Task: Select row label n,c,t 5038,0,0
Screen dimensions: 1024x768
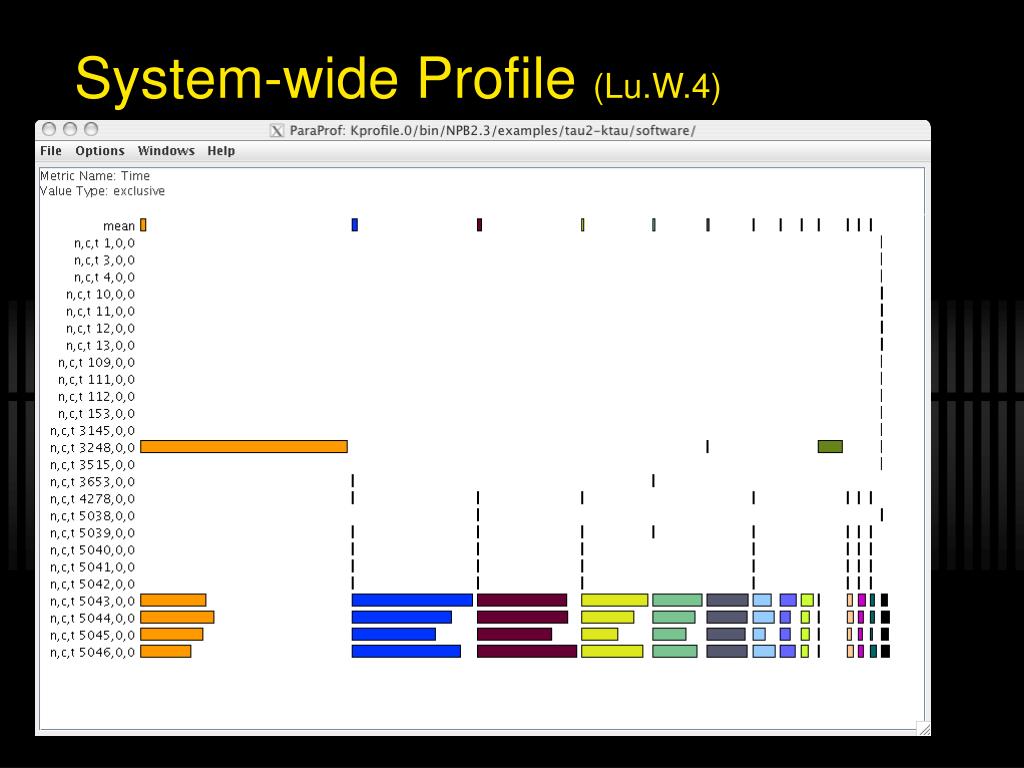Action: [93, 516]
